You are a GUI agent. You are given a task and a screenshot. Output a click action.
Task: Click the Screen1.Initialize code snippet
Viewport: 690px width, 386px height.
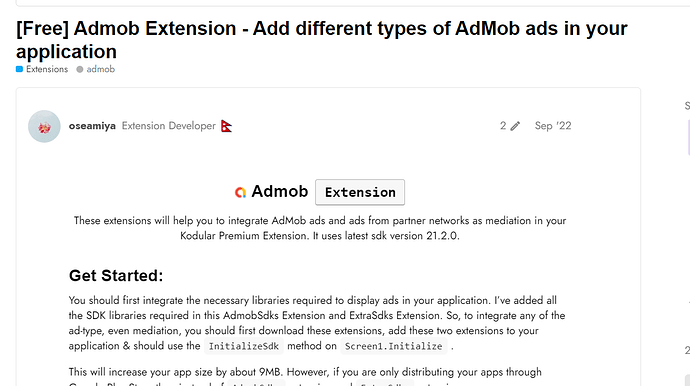[393, 346]
